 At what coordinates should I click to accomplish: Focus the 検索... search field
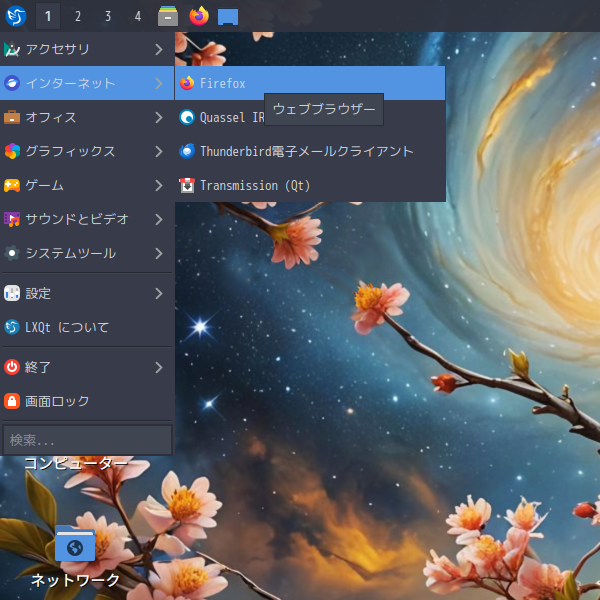[87, 440]
